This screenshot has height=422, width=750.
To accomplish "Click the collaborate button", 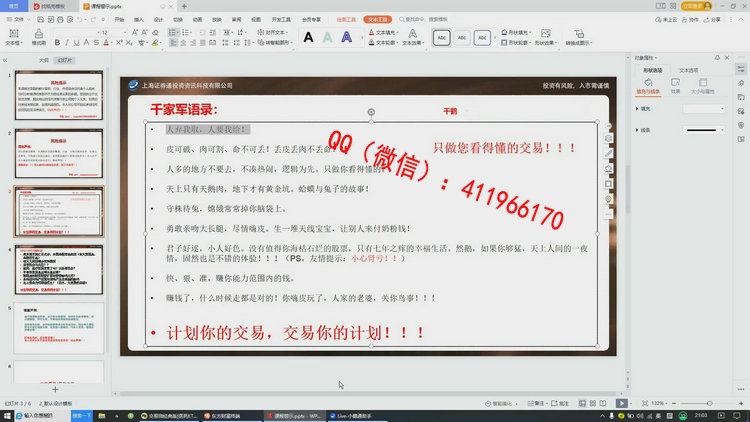I will pos(690,20).
